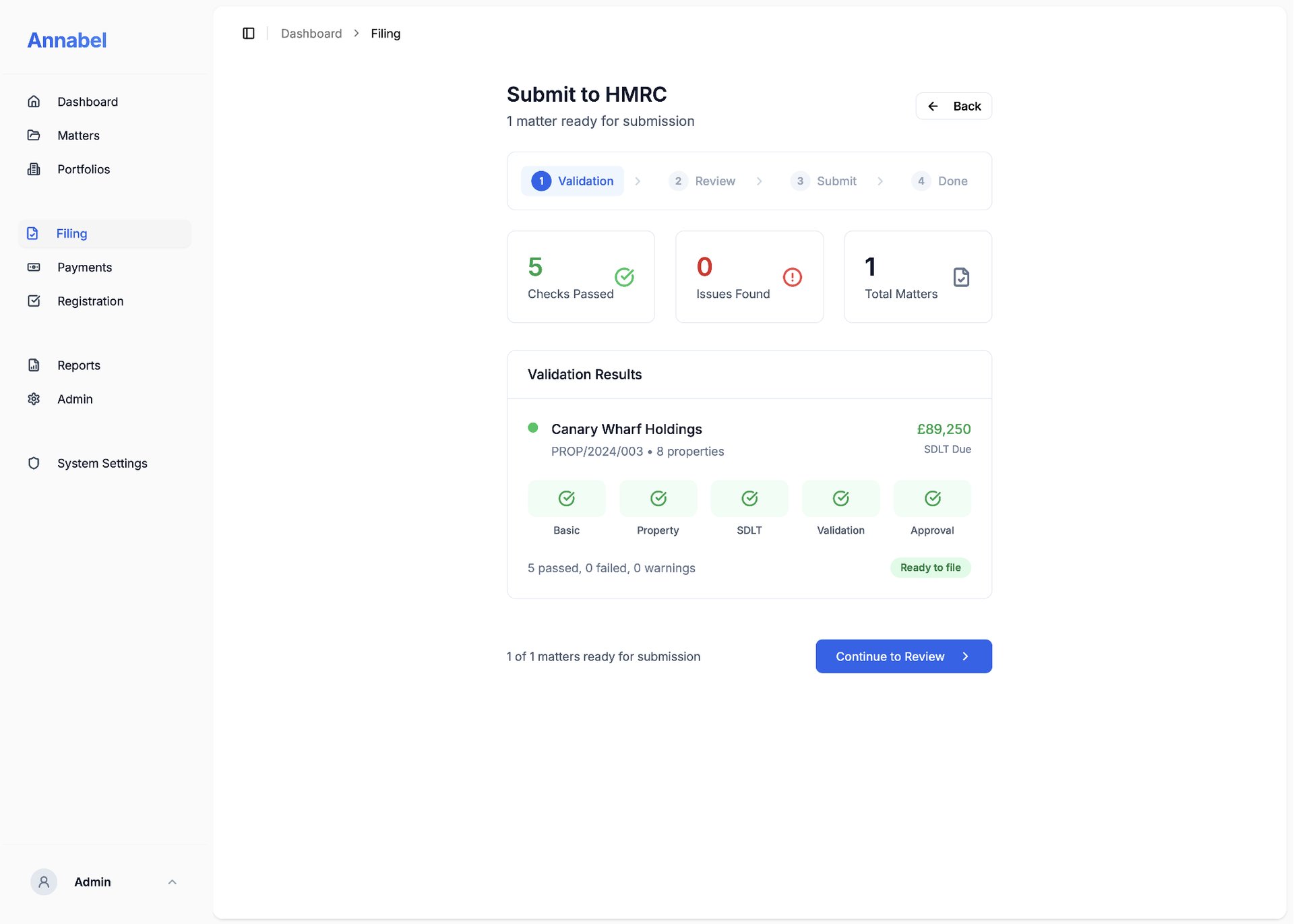The width and height of the screenshot is (1294, 924).
Task: Click the Portfolios building icon
Action: click(x=34, y=169)
